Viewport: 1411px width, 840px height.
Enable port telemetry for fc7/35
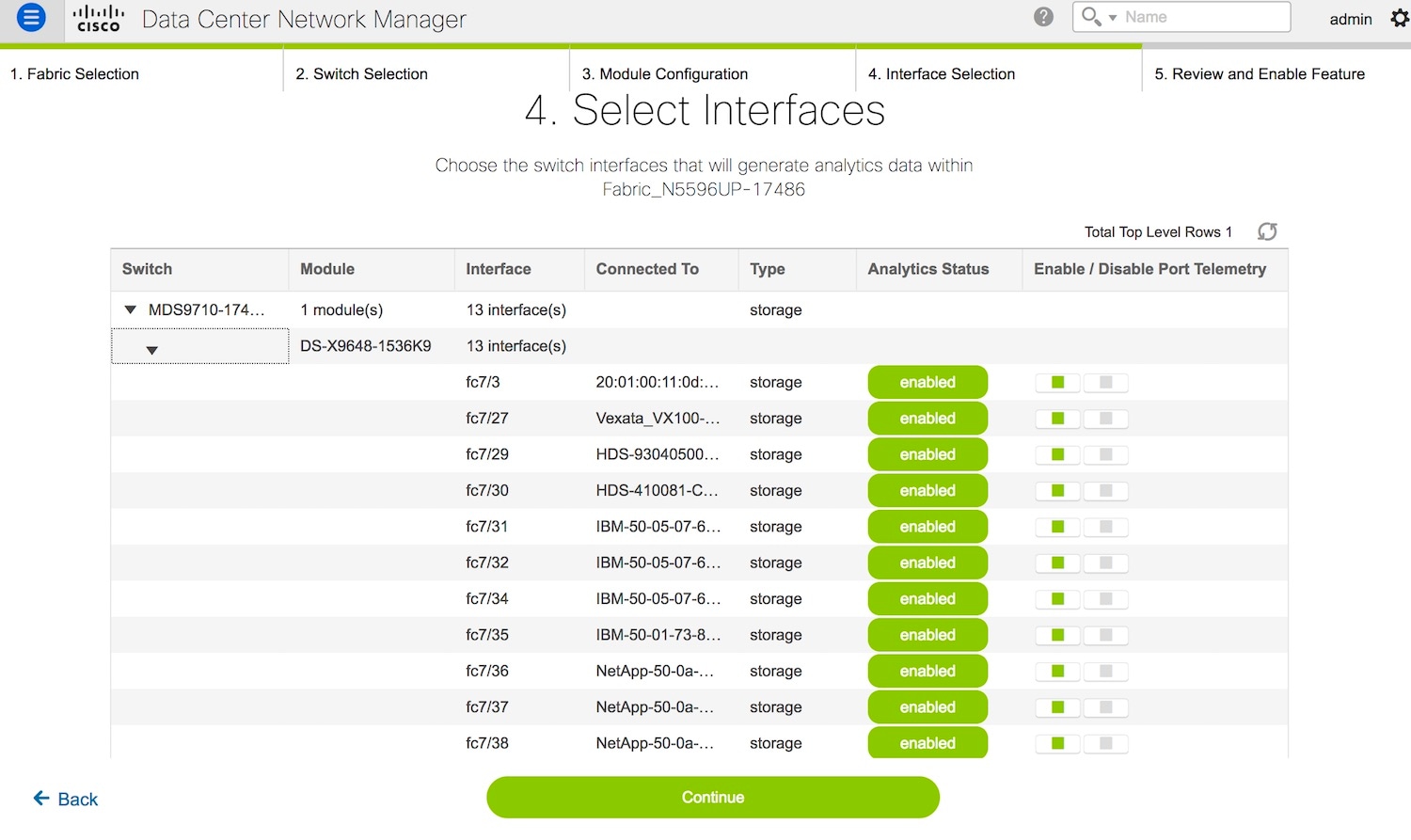1057,635
